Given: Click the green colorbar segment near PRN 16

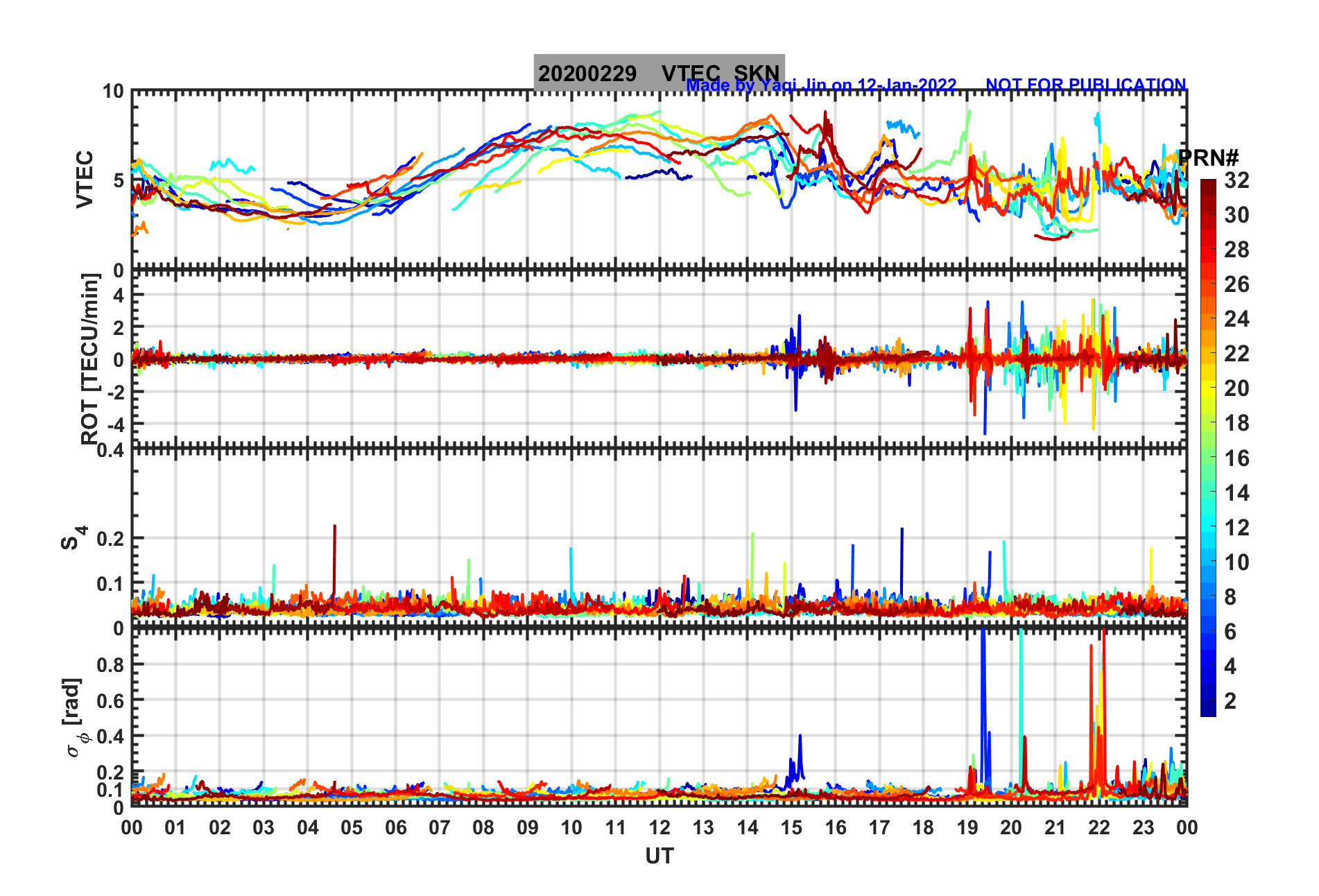Looking at the screenshot, I should 1209,458.
